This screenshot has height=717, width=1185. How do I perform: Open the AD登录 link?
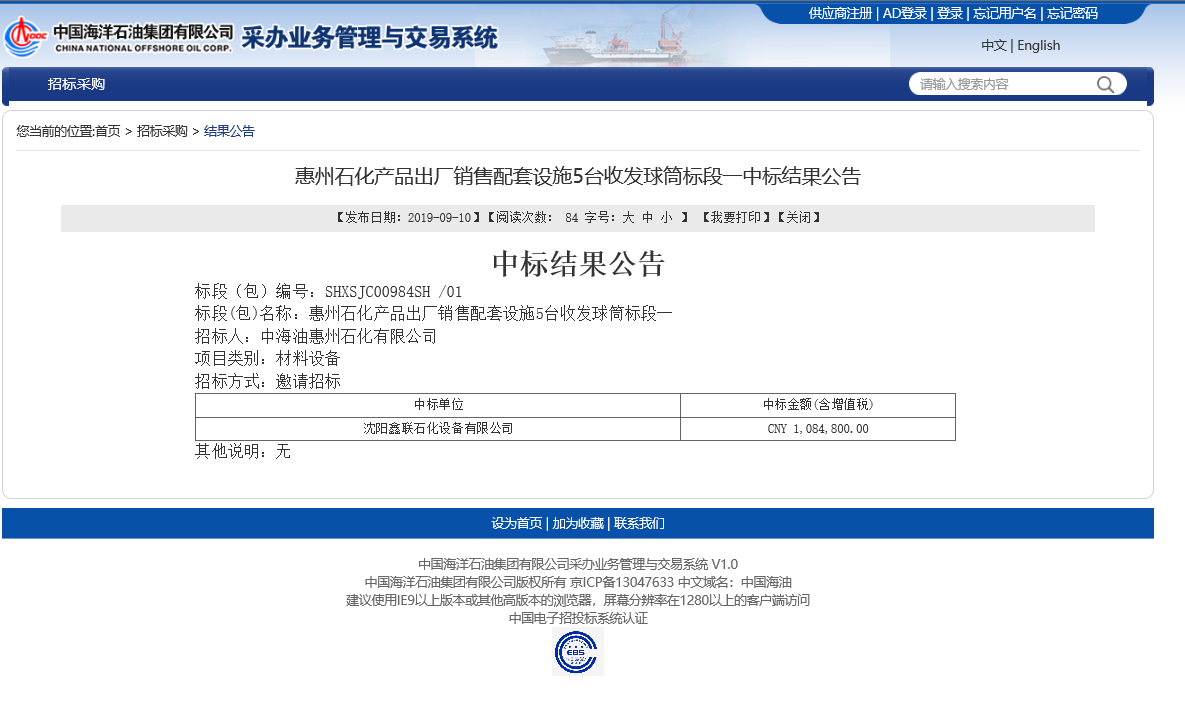pos(905,13)
